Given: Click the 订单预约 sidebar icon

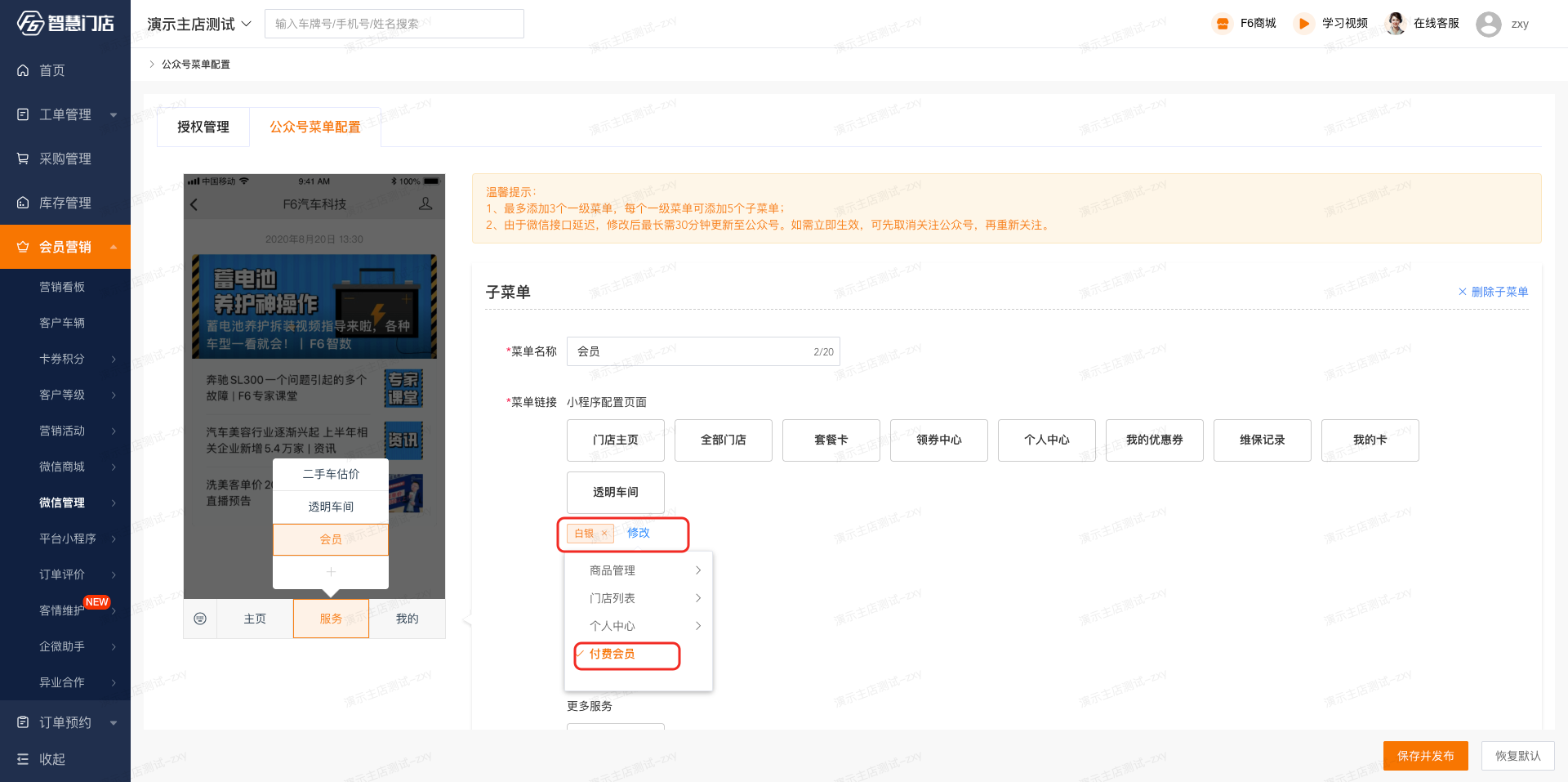Looking at the screenshot, I should (23, 722).
